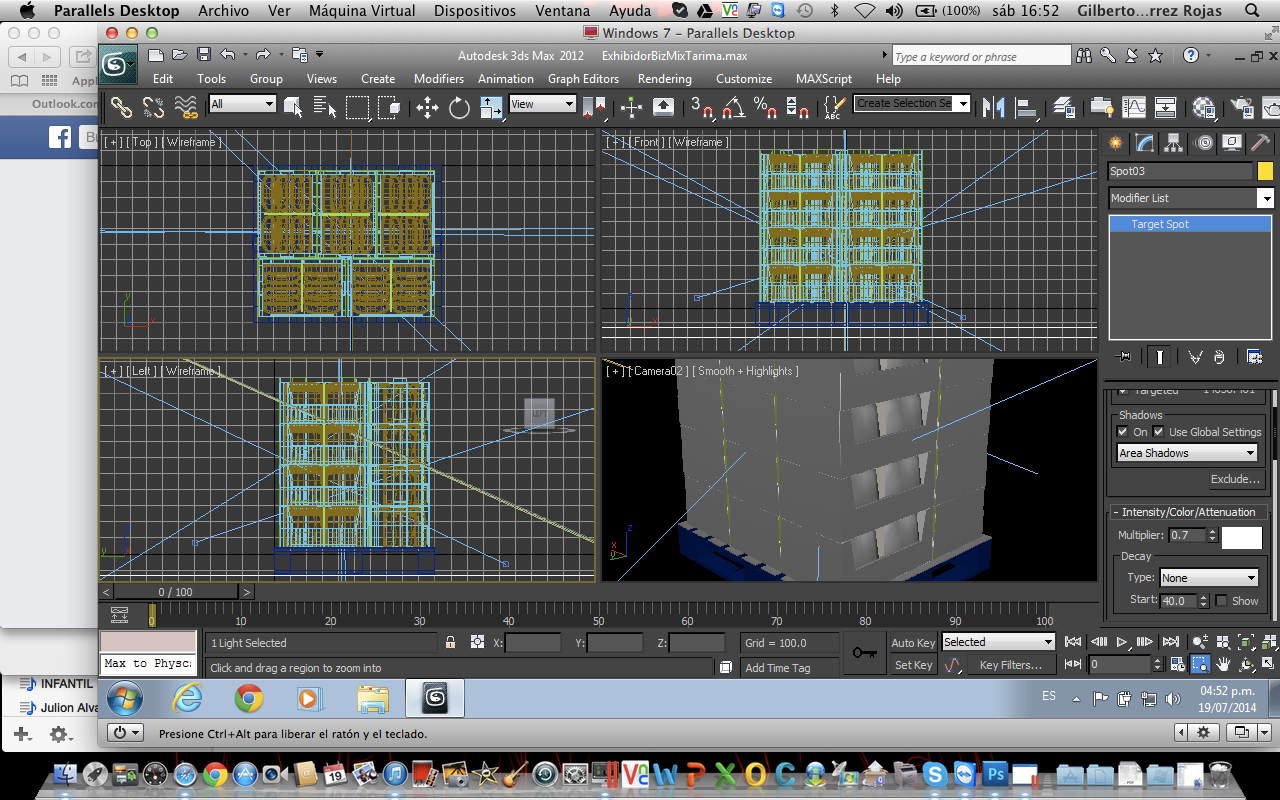Switch to Hierarchy command panel tab
The width and height of the screenshot is (1280, 800).
[x=1174, y=142]
